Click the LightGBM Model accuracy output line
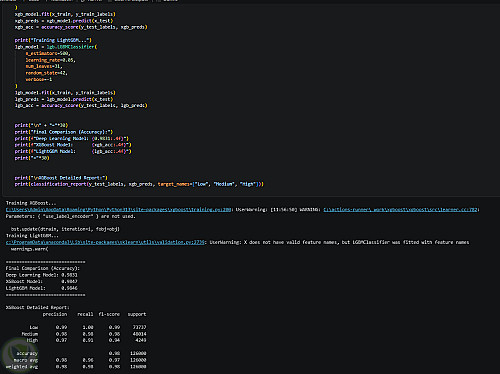Viewport: 500px width, 374px height. coord(42,288)
